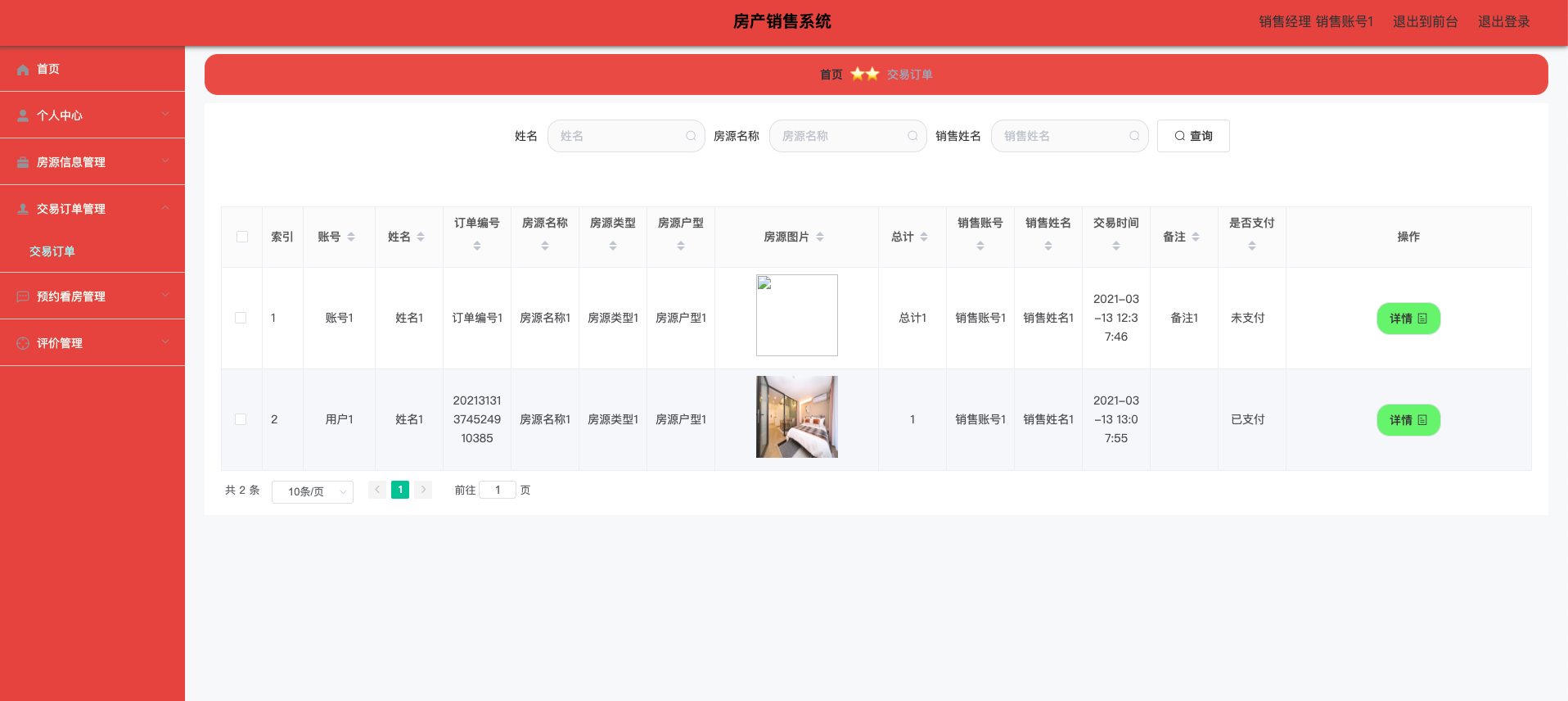Click the stars icon in breadcrumb
Viewport: 1568px width, 701px height.
865,74
